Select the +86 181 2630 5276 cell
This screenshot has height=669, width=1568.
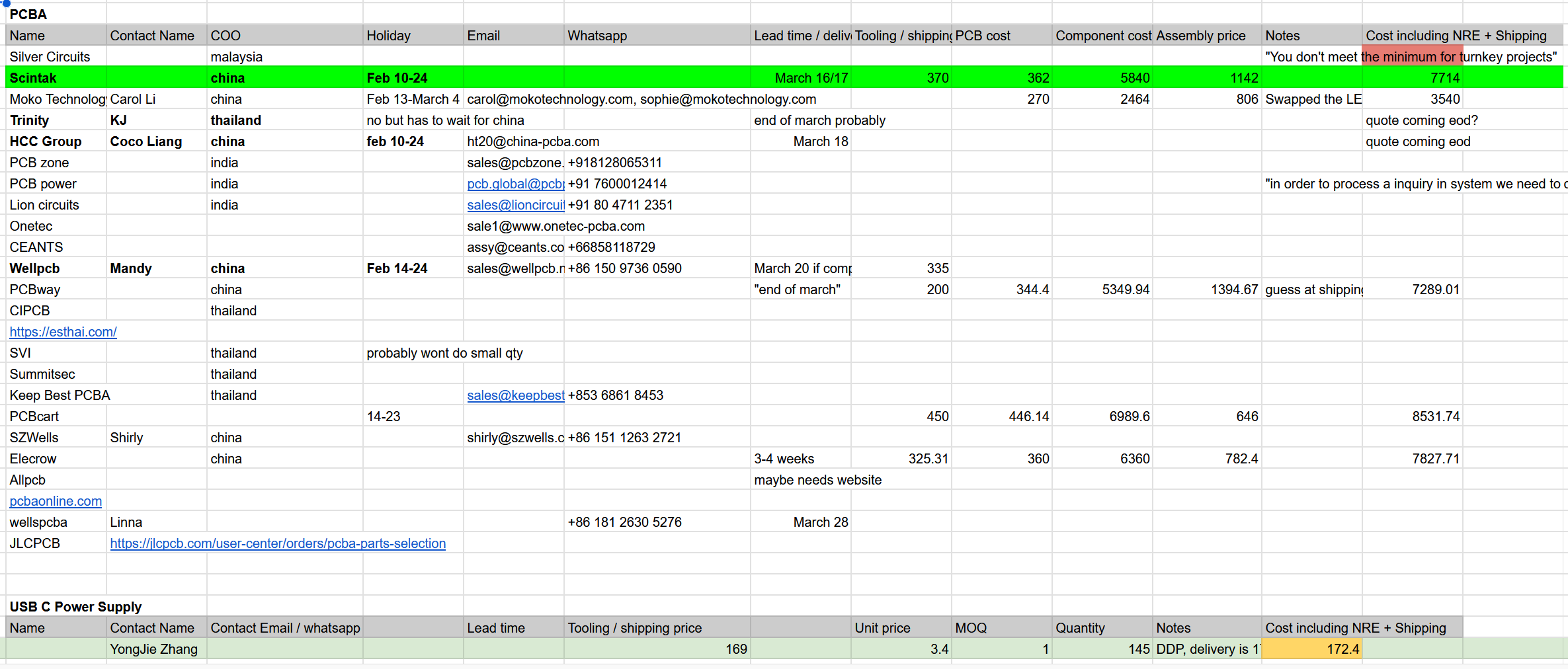coord(657,522)
